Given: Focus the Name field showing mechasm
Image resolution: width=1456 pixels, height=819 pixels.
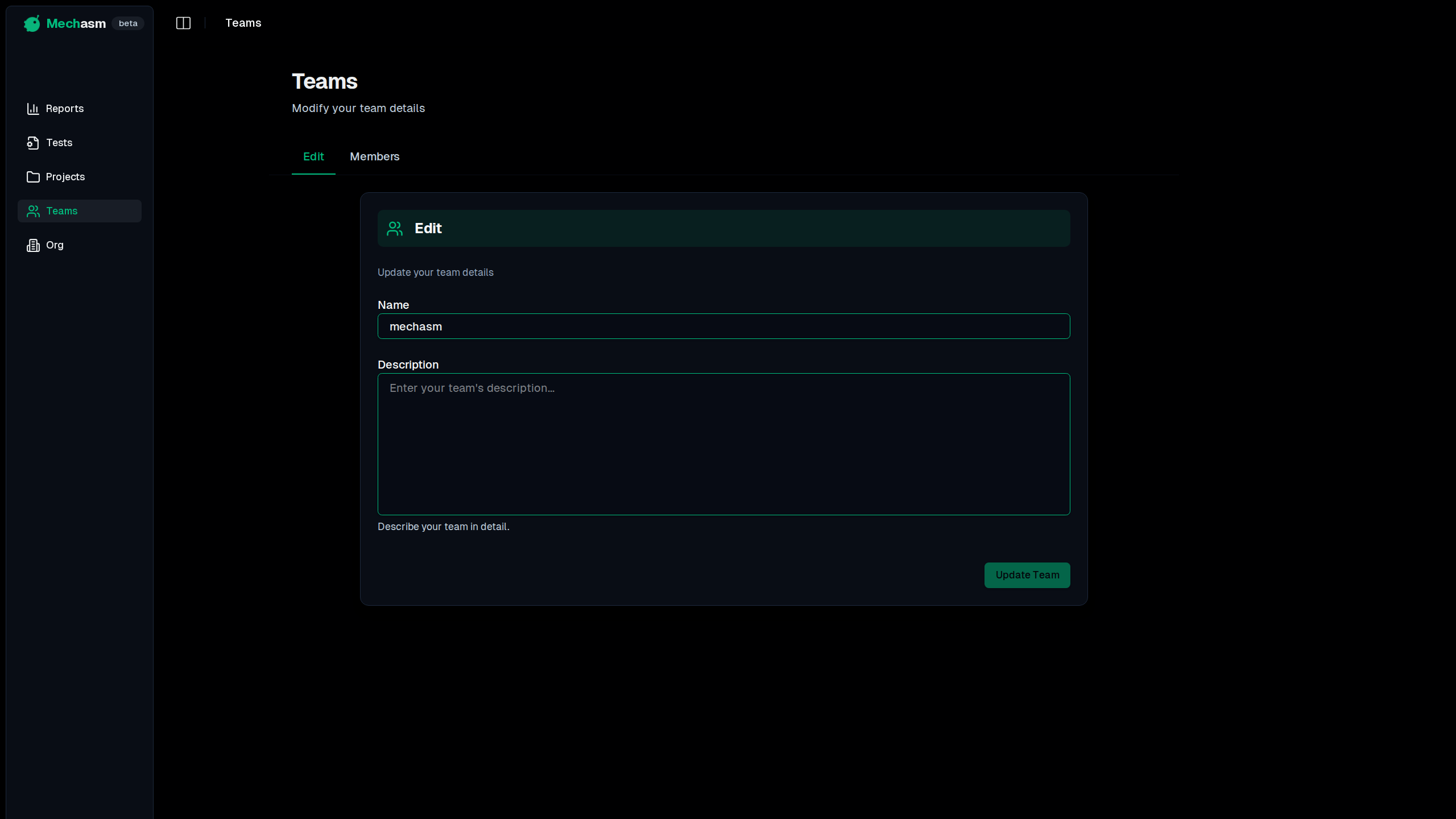Looking at the screenshot, I should point(723,326).
